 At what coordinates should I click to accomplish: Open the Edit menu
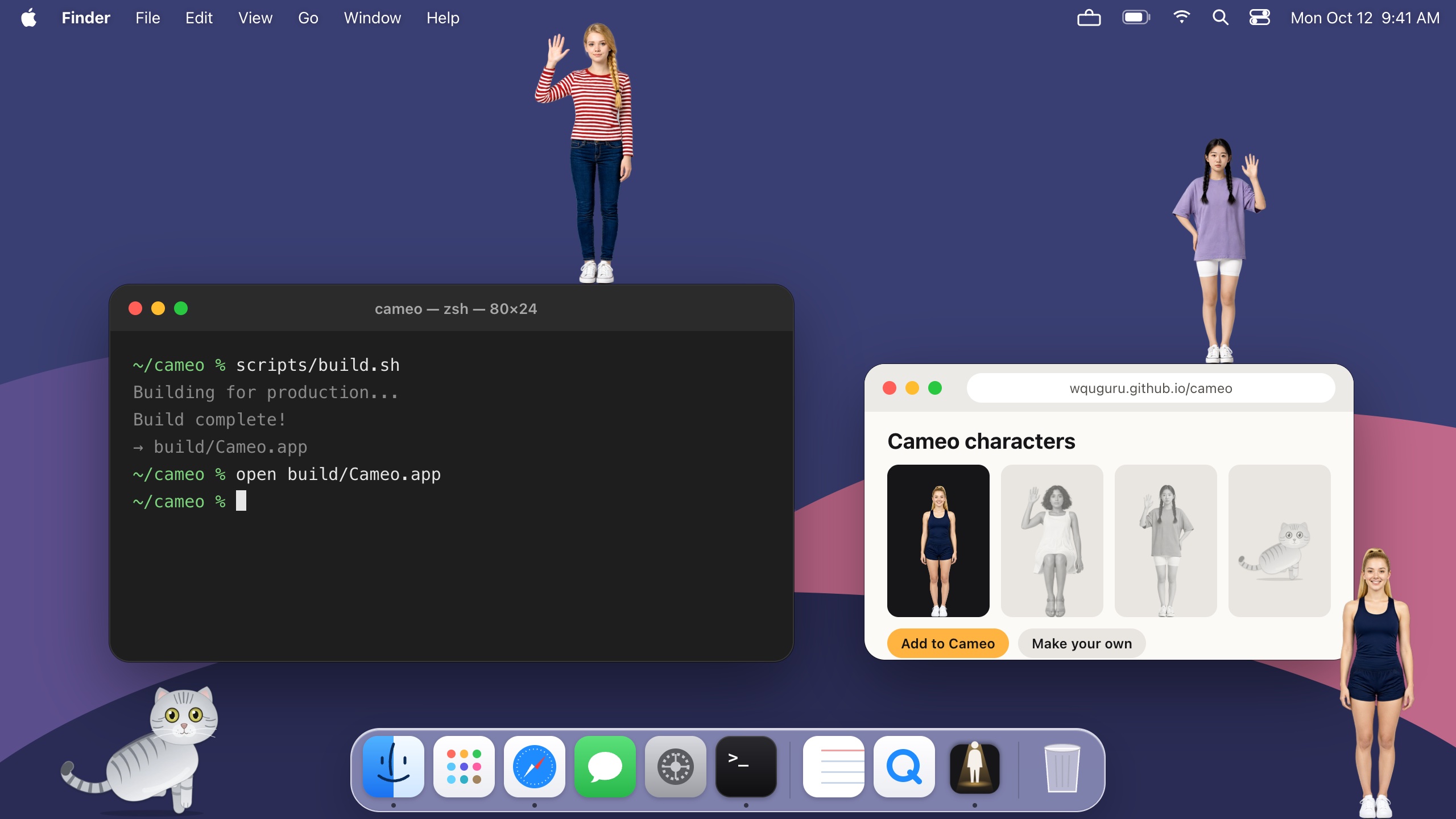tap(199, 18)
